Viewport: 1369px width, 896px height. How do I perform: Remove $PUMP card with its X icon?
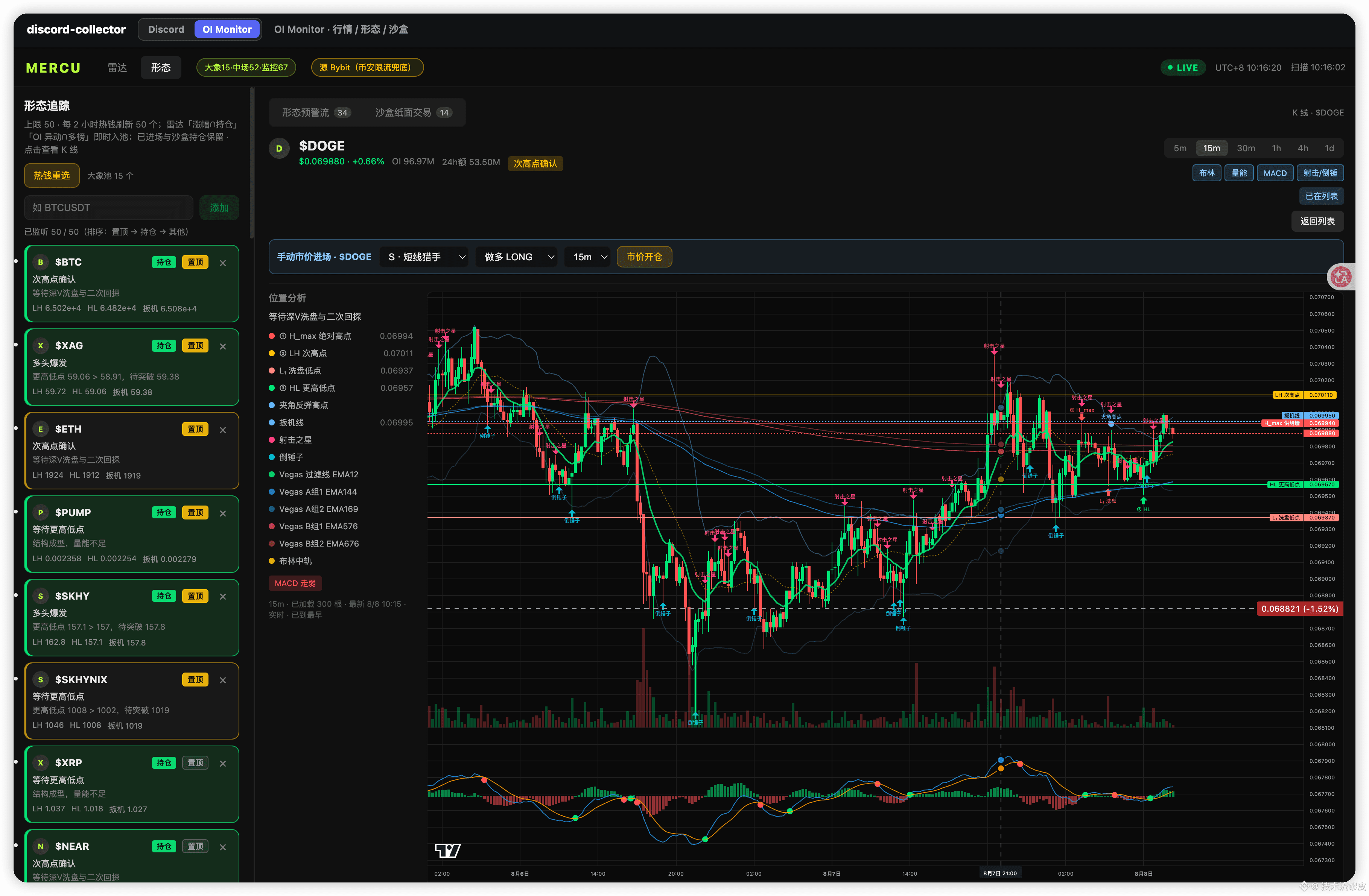pyautogui.click(x=223, y=513)
